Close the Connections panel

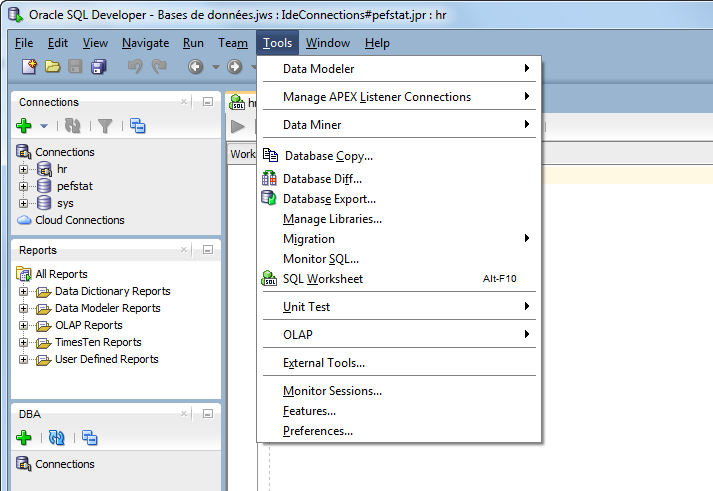pyautogui.click(x=184, y=102)
